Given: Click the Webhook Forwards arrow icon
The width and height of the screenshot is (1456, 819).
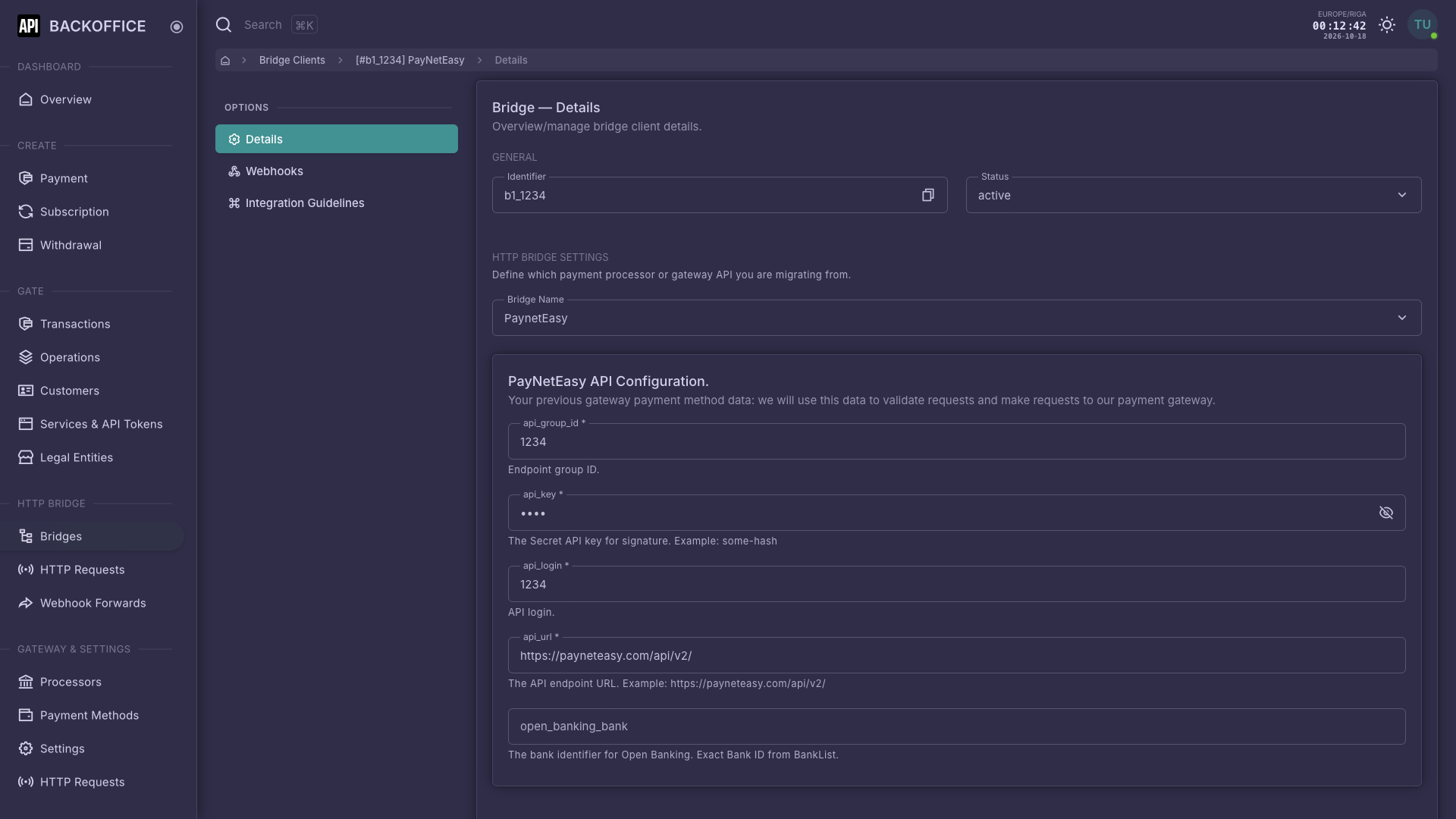Looking at the screenshot, I should (26, 604).
